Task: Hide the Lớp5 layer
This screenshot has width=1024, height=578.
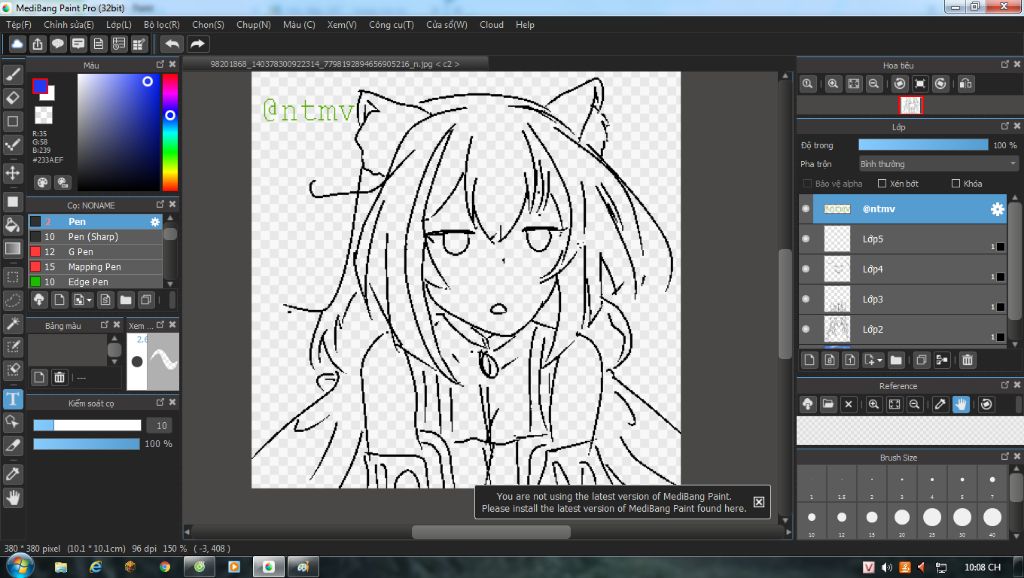Action: point(806,239)
